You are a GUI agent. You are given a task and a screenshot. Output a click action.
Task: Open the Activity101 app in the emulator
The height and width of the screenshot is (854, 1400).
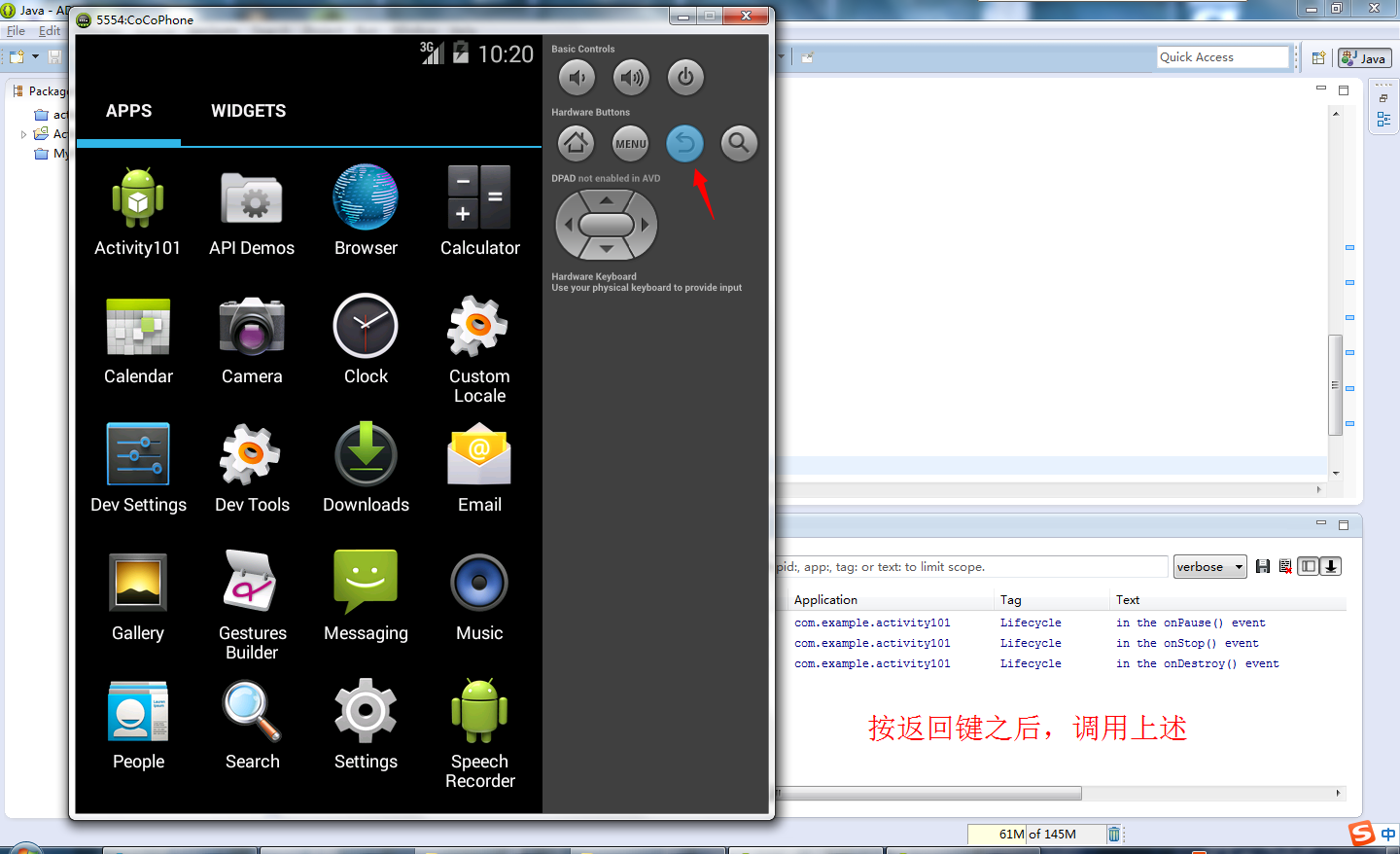pos(137,211)
